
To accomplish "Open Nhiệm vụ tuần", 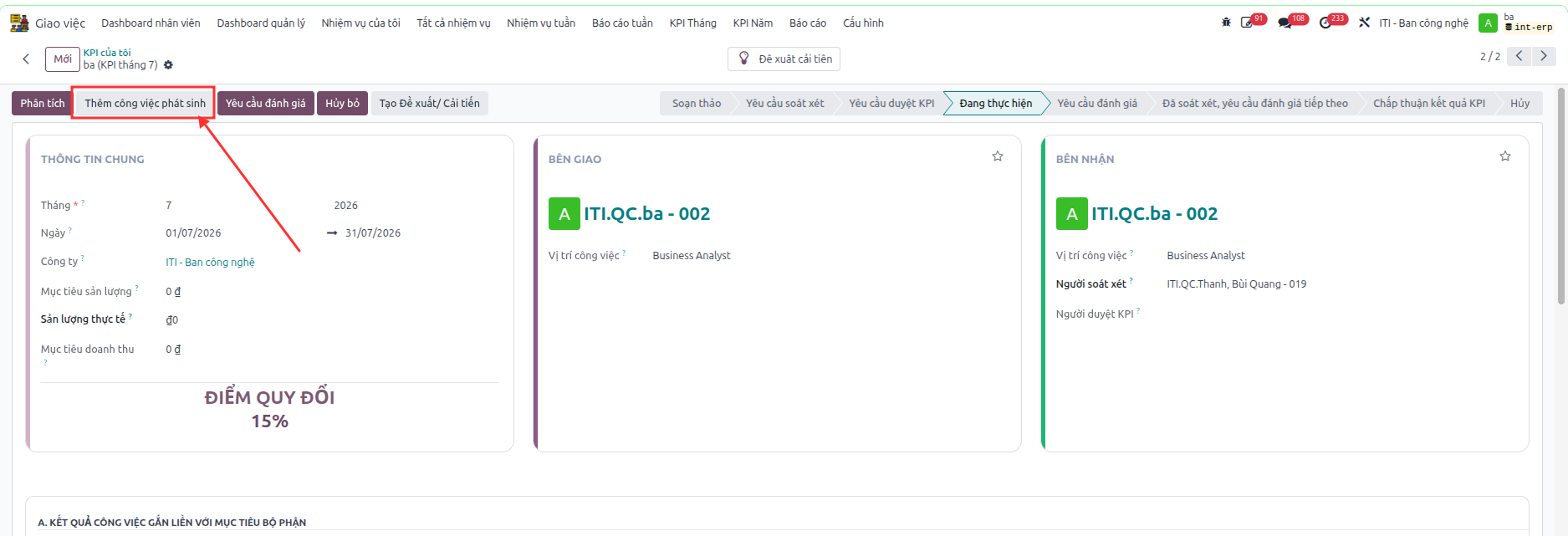I will coord(541,23).
